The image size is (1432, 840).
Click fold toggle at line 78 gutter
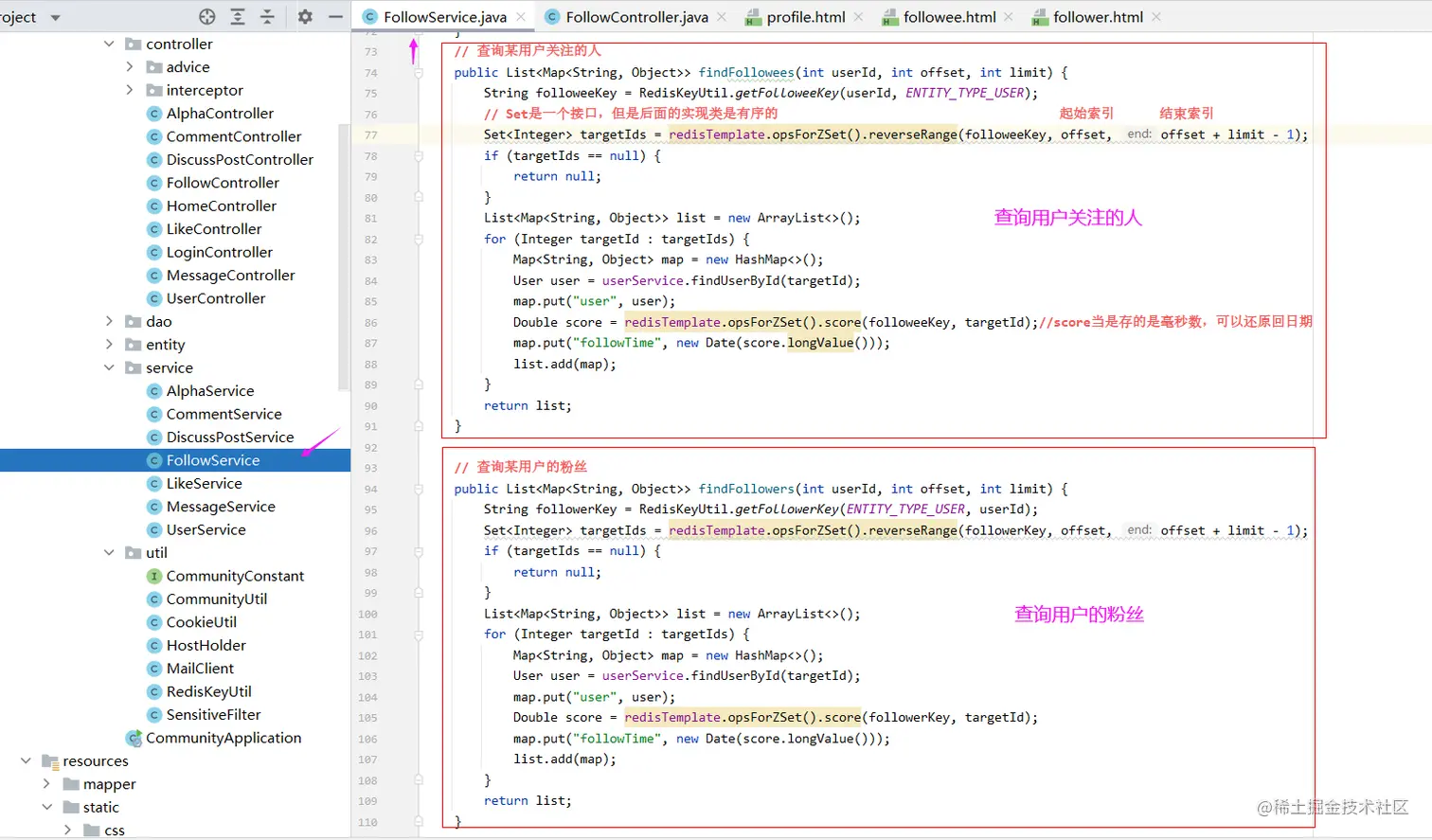point(419,155)
